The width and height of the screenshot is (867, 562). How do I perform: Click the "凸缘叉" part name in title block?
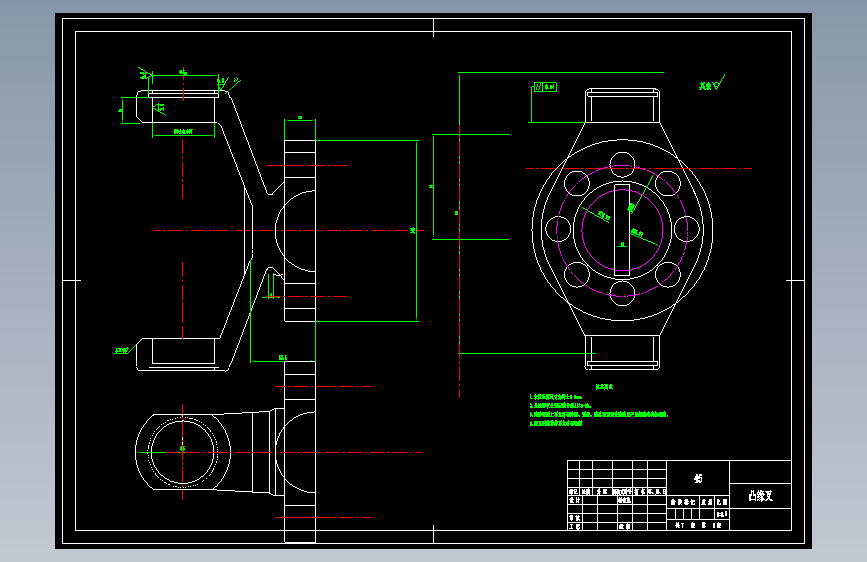tap(760, 496)
